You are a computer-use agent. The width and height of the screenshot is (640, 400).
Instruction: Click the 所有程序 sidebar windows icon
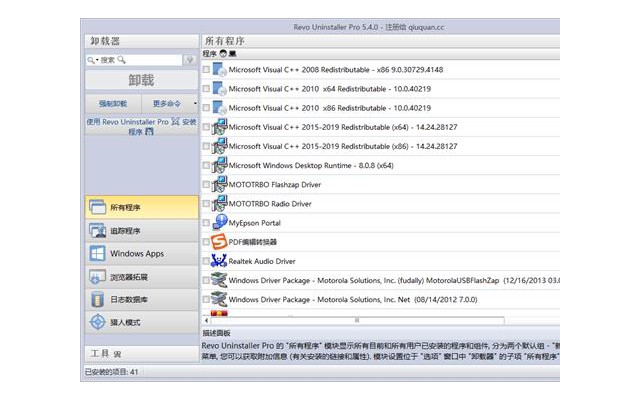tap(97, 207)
